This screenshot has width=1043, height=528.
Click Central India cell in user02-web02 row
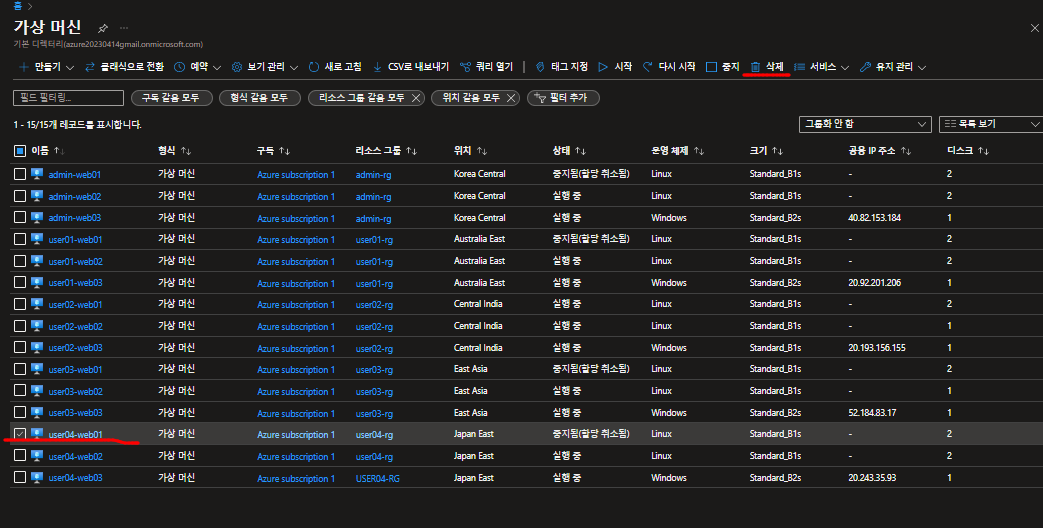478,326
